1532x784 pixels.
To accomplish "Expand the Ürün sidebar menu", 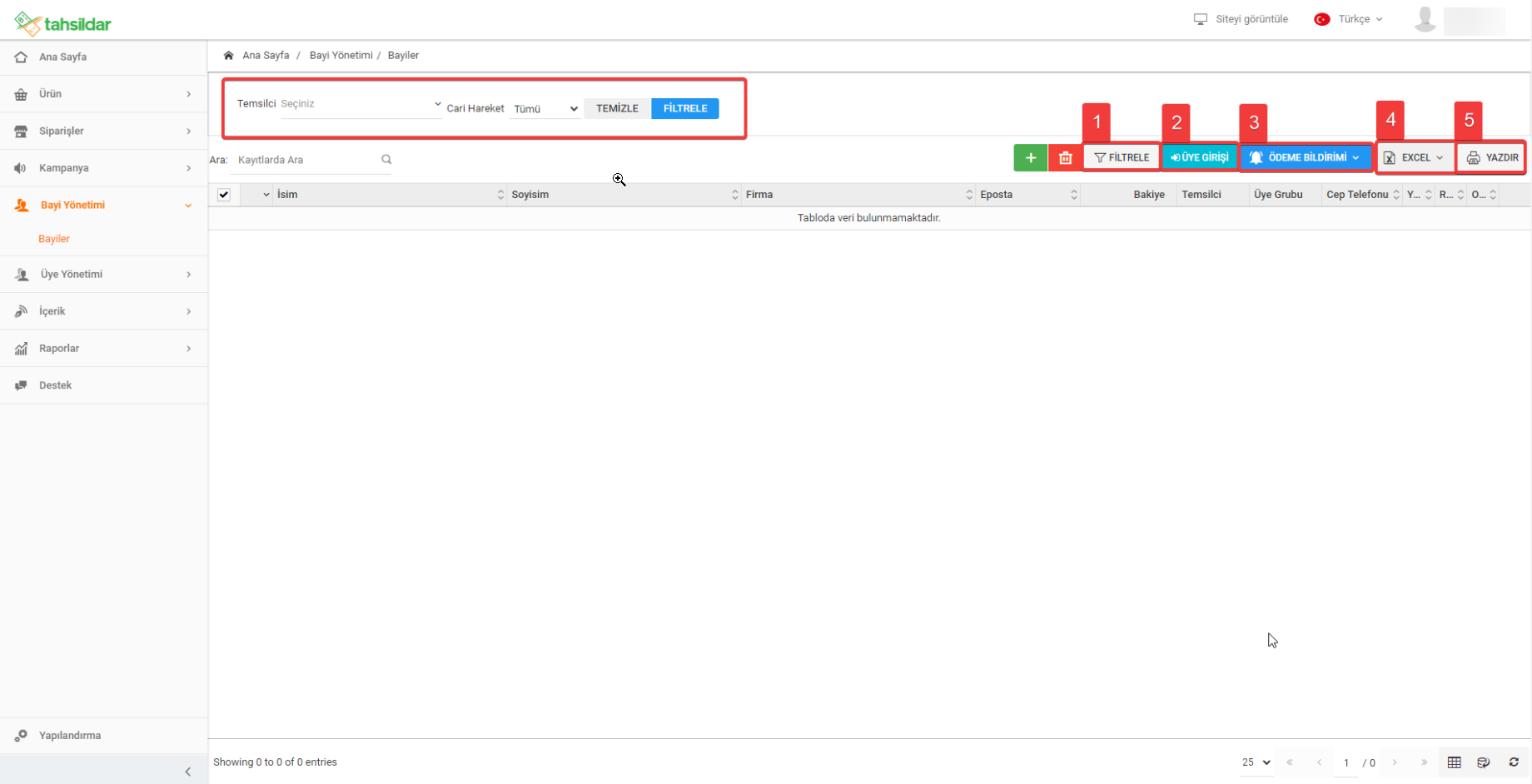I will tap(104, 94).
